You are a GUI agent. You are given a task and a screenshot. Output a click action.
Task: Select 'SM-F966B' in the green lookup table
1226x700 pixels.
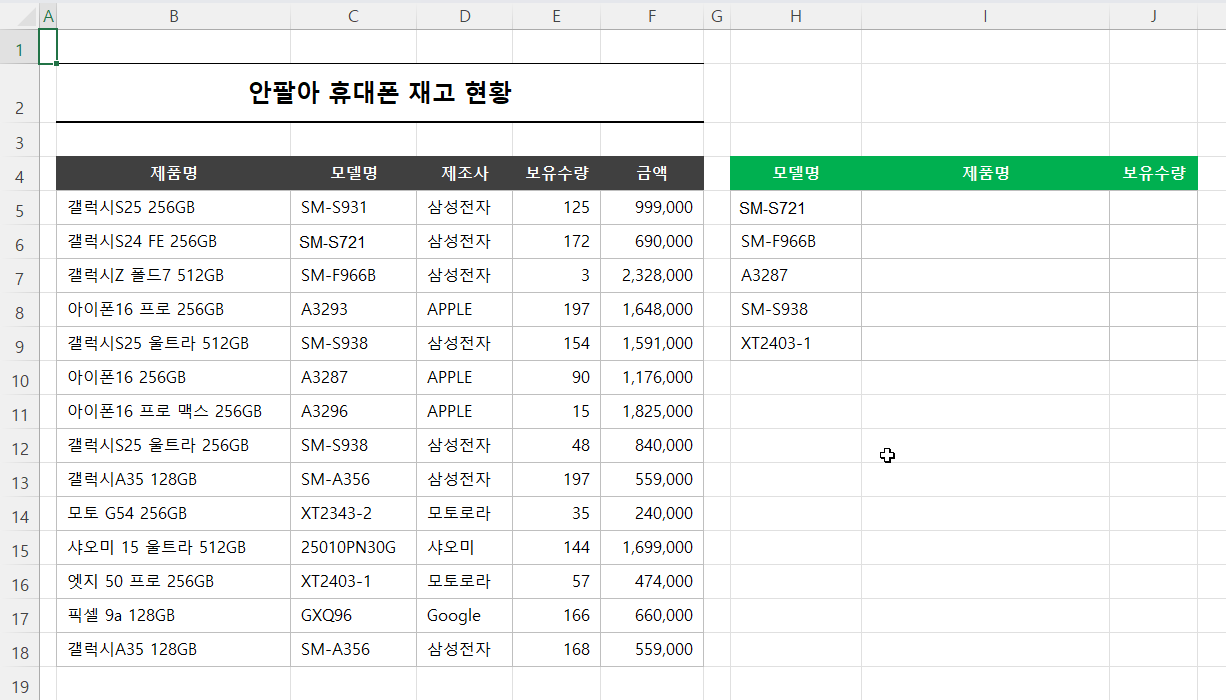(796, 242)
